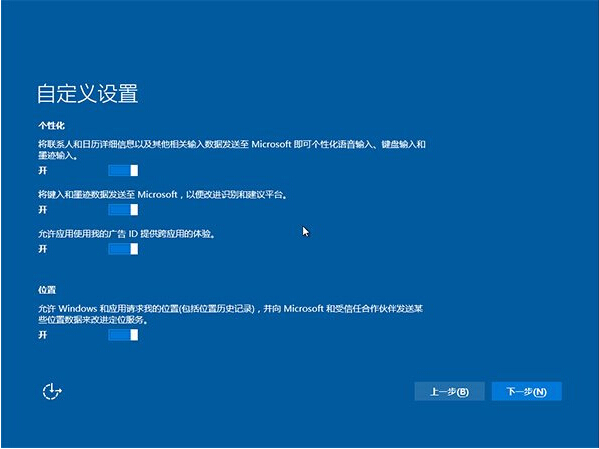Click the 个性化 section label

[52, 126]
